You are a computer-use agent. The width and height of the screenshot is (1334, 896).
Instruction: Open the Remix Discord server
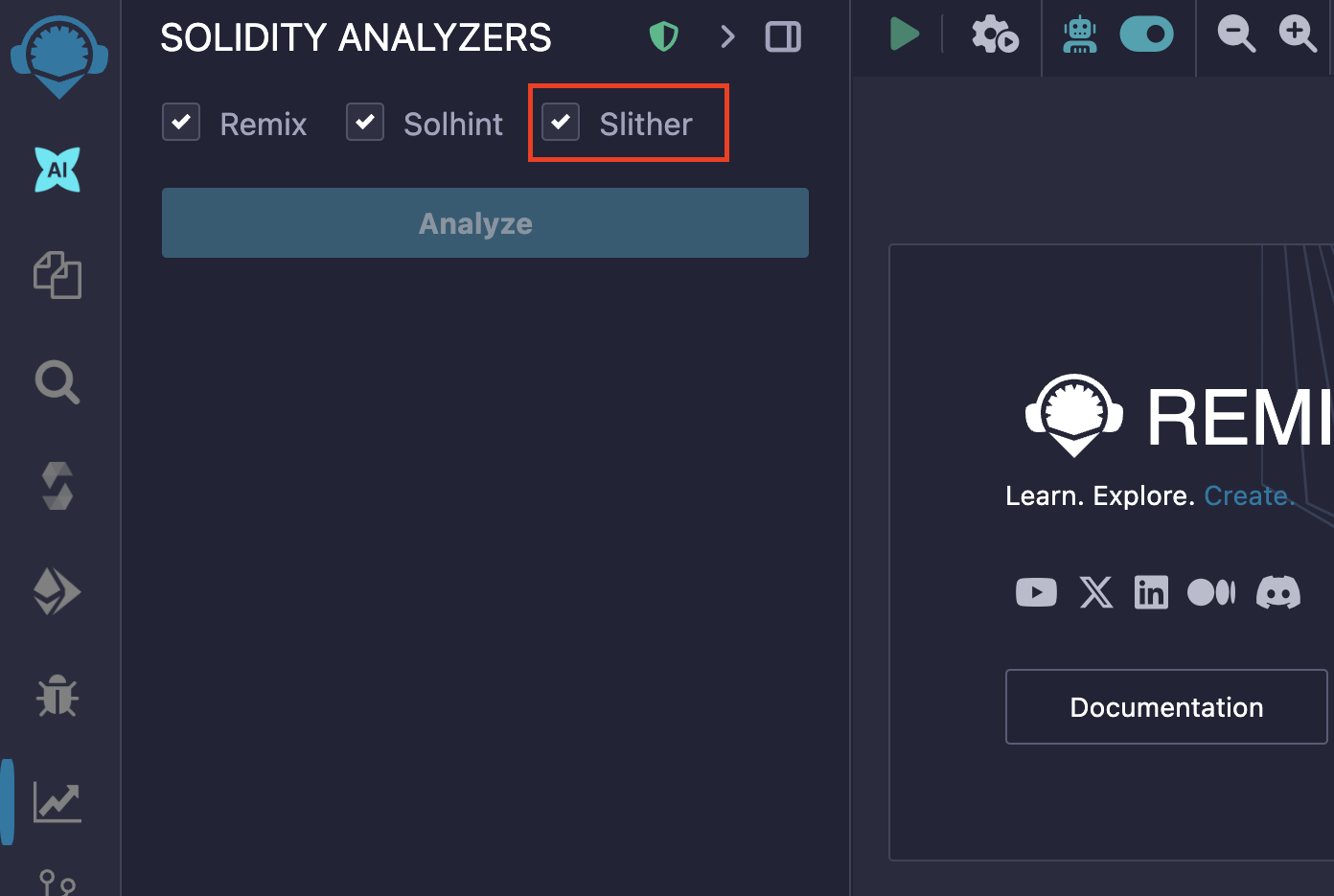coord(1278,592)
